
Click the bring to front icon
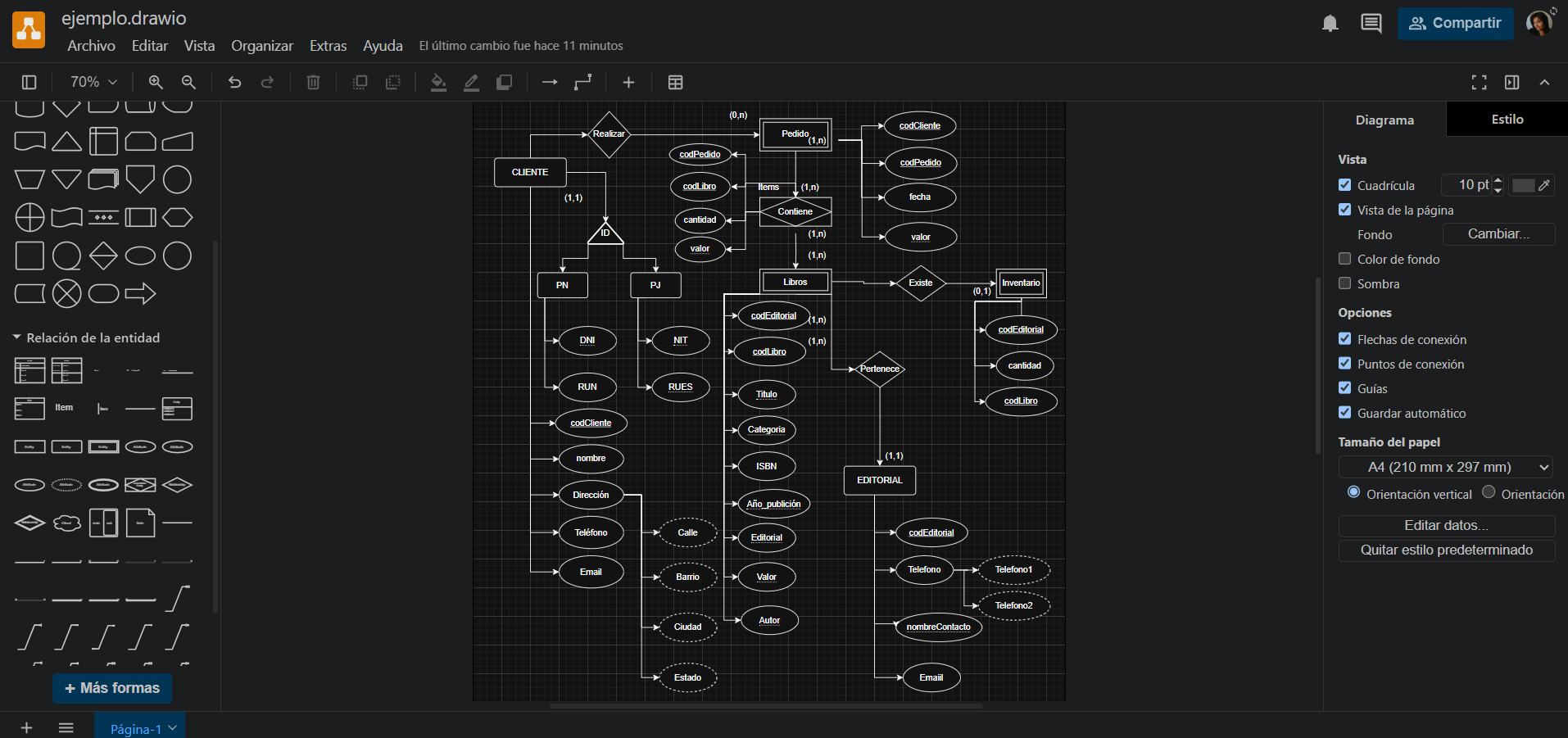tap(360, 82)
